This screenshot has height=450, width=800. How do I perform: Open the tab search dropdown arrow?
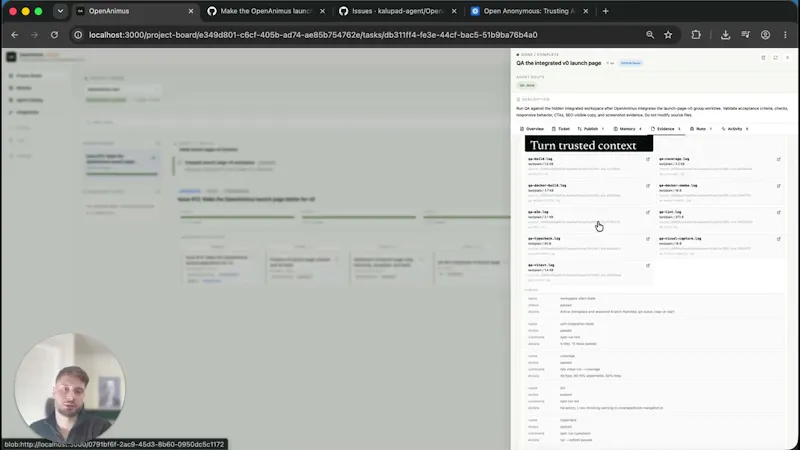click(60, 11)
